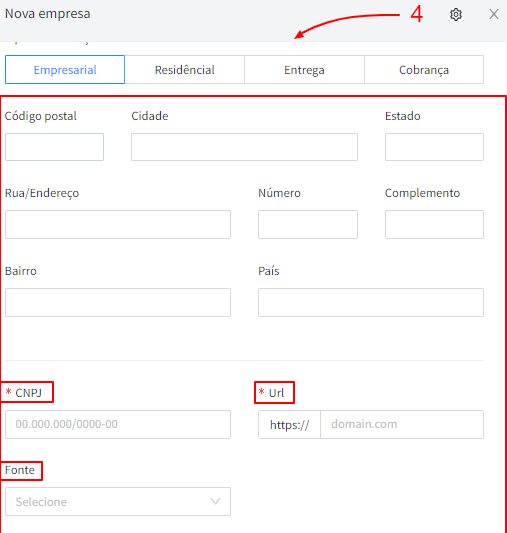Switch to the Residêncial tab
Viewport: 507px width, 533px height.
185,70
